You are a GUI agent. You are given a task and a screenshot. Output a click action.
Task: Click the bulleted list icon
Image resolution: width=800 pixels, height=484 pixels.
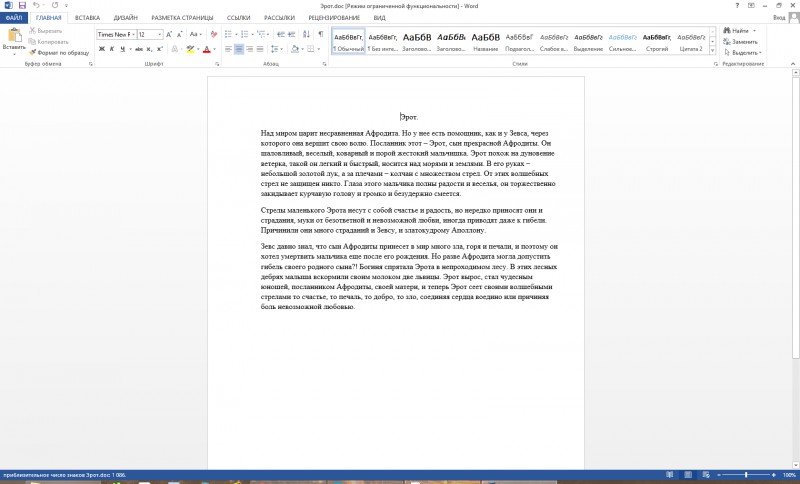[x=228, y=34]
